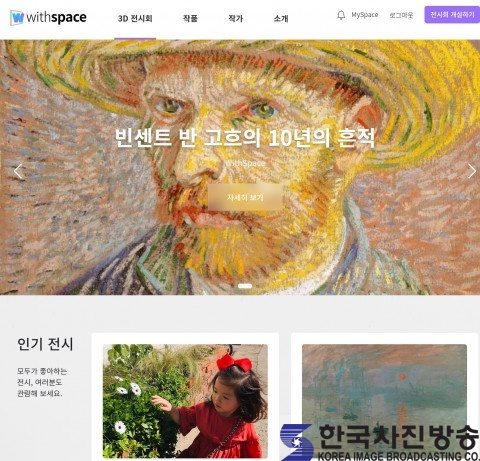Click the withspace wordmark text

[x=56, y=17]
